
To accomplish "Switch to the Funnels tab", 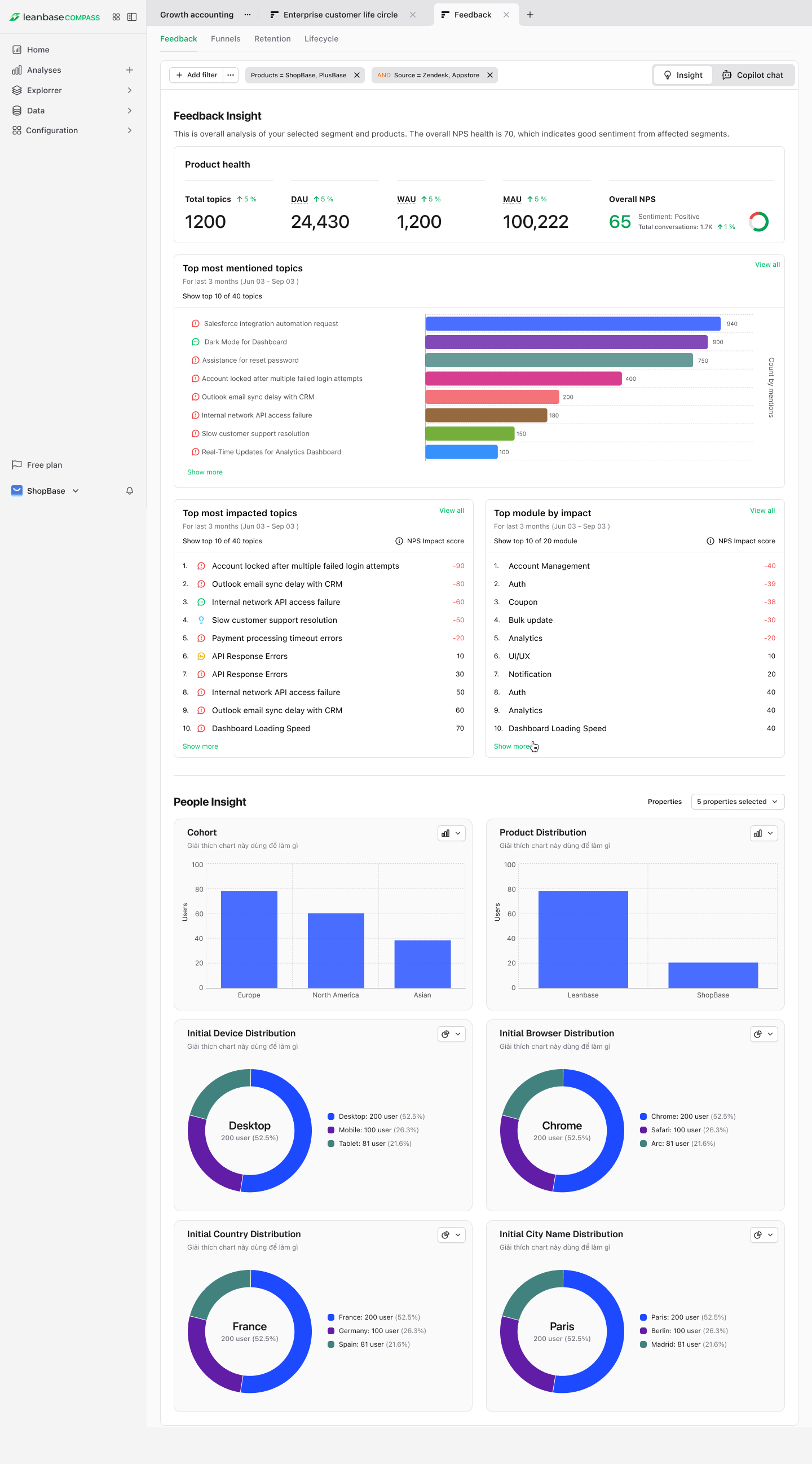I will (x=225, y=39).
